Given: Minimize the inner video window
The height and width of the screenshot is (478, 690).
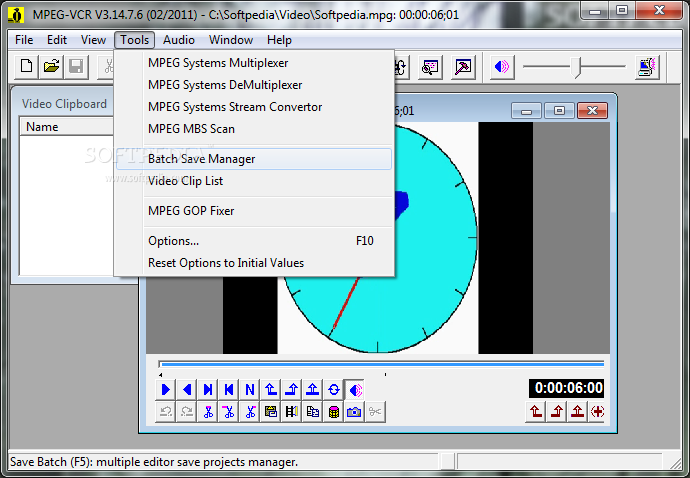Looking at the screenshot, I should tap(526, 111).
